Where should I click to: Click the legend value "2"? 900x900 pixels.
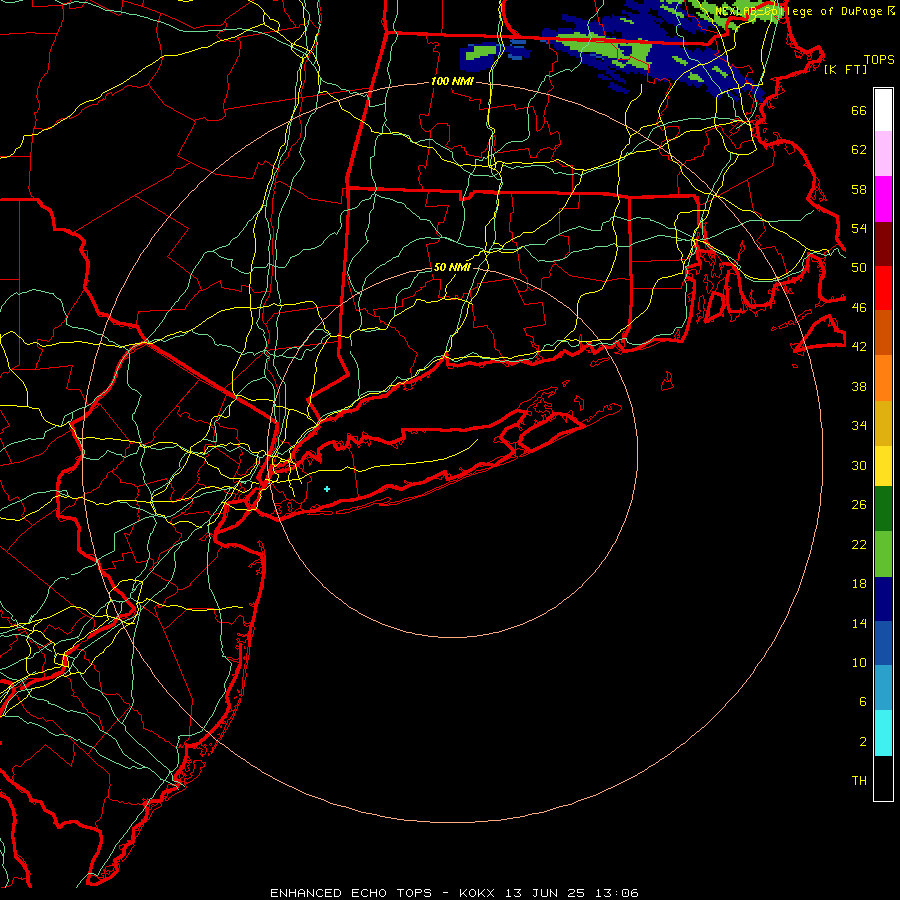tap(862, 742)
